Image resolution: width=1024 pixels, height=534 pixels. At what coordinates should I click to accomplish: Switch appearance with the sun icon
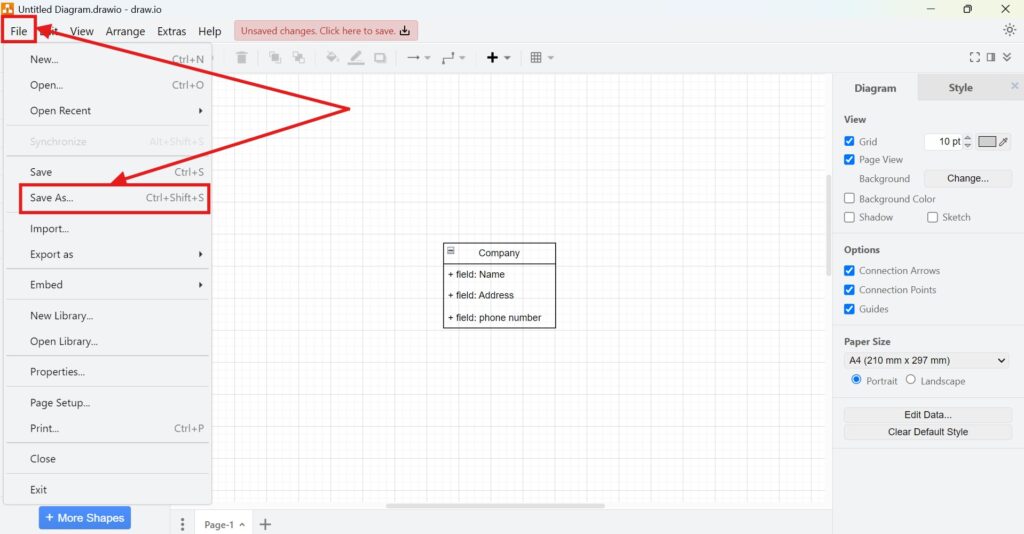(x=1009, y=30)
